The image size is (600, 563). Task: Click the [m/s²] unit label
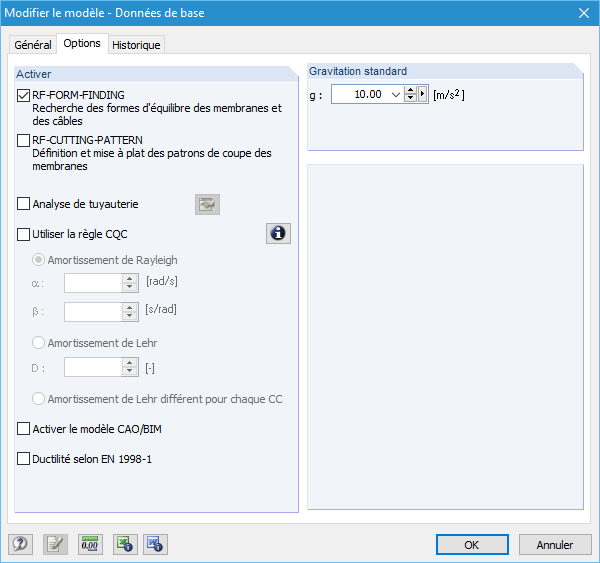449,95
